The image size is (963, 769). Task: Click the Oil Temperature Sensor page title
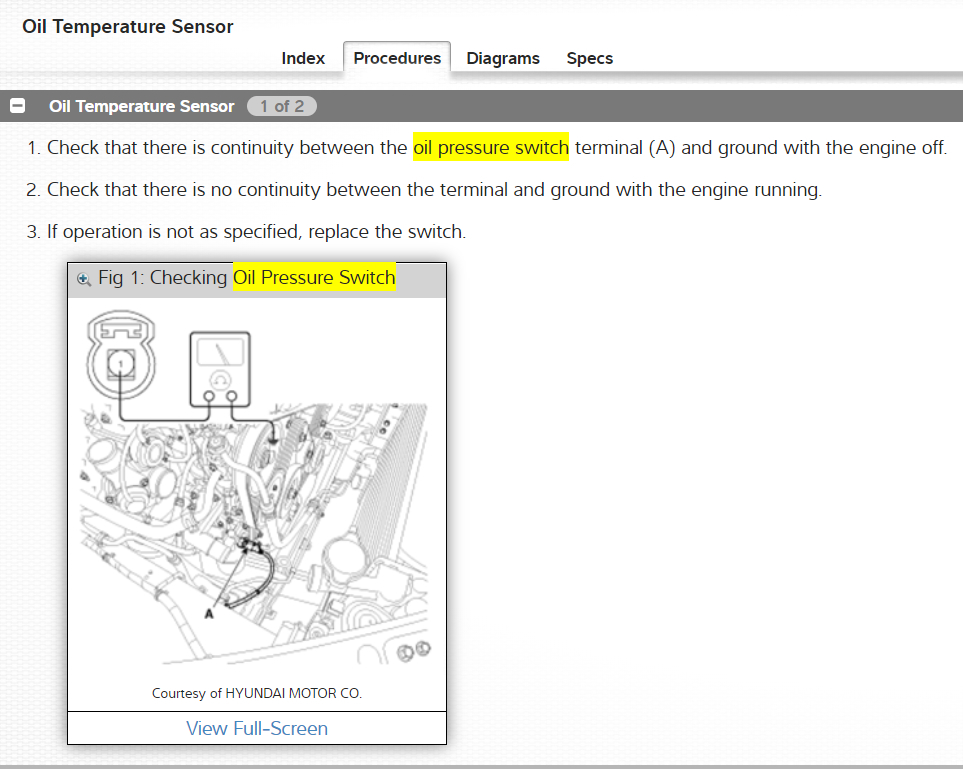point(128,26)
